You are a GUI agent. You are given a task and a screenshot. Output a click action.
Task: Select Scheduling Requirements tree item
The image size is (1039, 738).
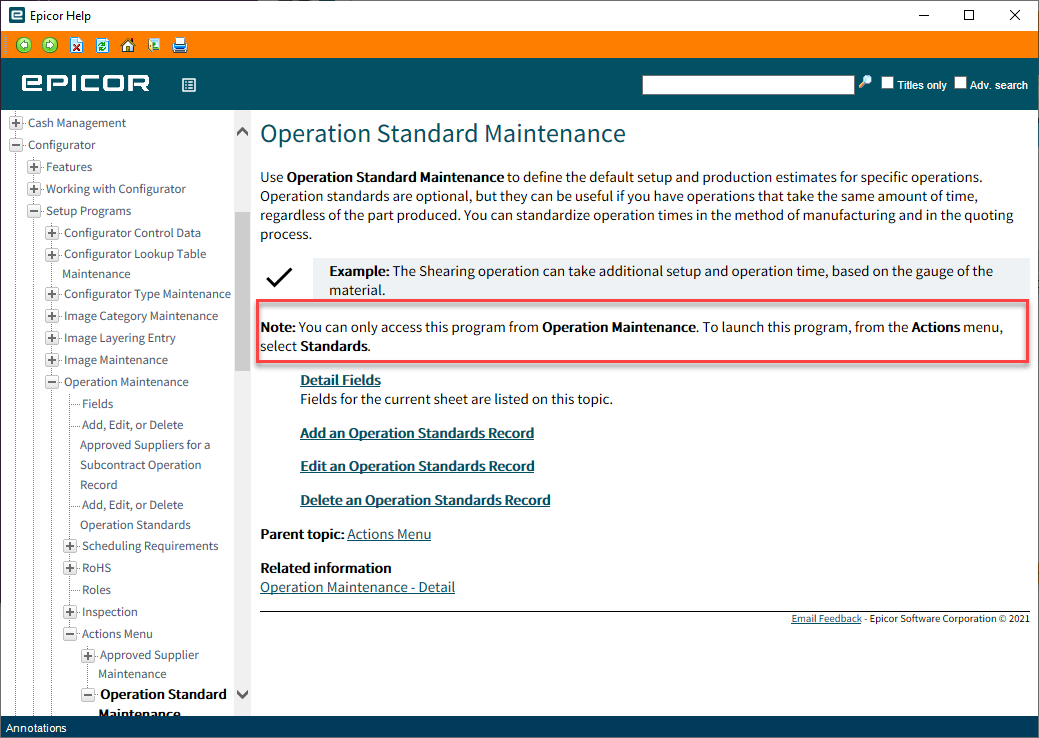click(x=150, y=546)
